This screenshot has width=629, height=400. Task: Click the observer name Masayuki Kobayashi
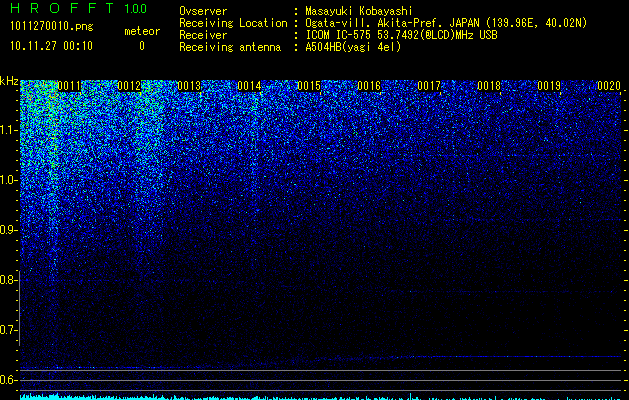click(x=359, y=11)
